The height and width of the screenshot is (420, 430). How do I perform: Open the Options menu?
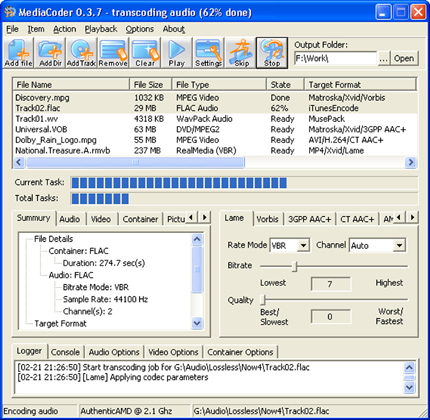140,29
